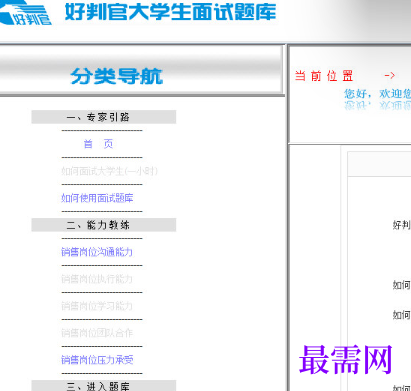This screenshot has height=391, width=411.
Task: Open 如何使用面试题库 link
Action: [x=97, y=198]
